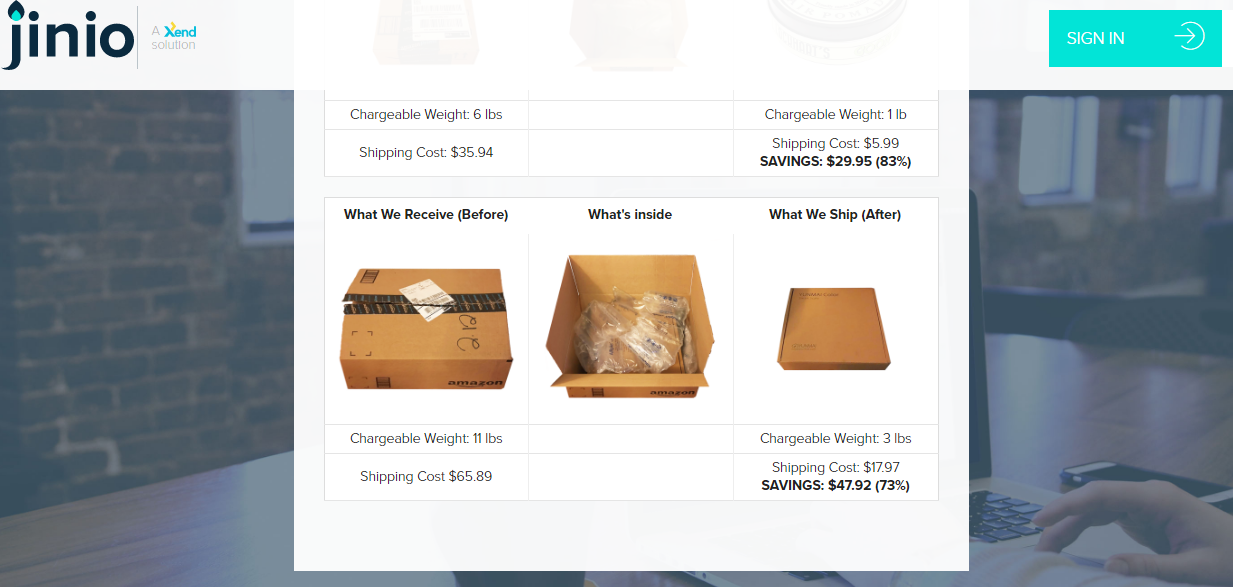Click the arrow icon in Sign In button

[x=1189, y=38]
